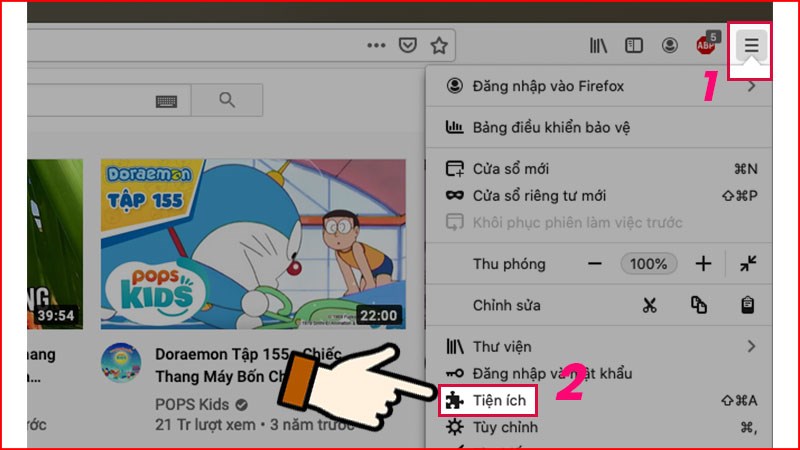Click the POPS Kids channel avatar

pos(121,363)
